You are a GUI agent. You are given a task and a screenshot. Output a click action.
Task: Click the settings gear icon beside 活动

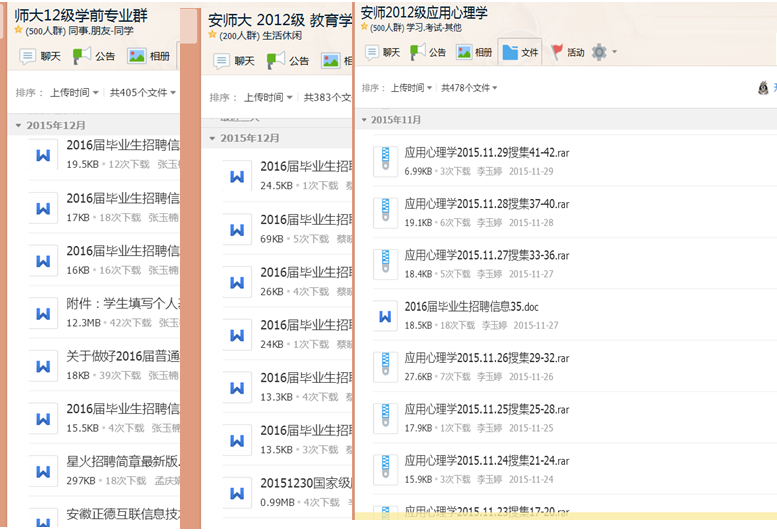tap(599, 52)
